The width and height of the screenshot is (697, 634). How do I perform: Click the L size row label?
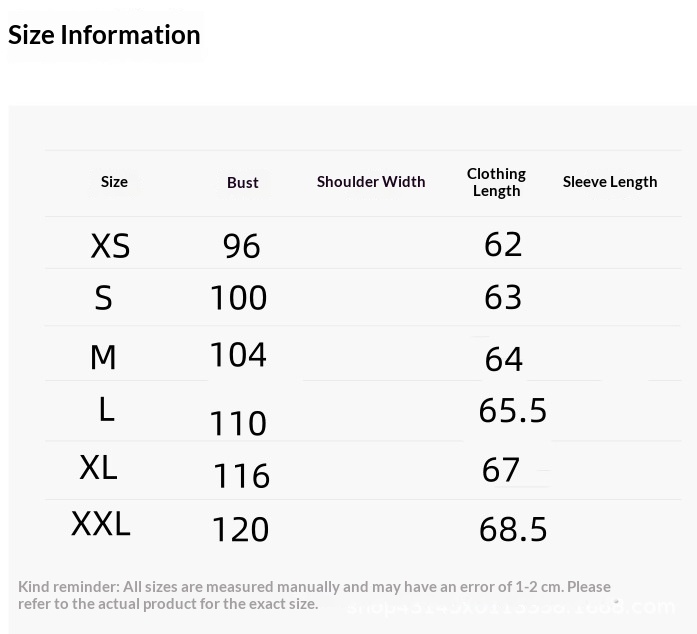(106, 409)
